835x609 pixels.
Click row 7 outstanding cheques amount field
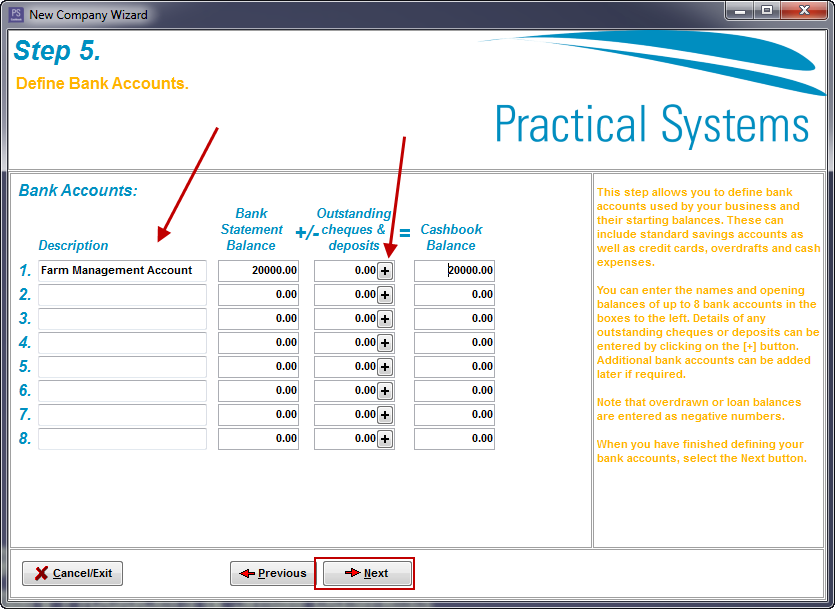[x=346, y=415]
